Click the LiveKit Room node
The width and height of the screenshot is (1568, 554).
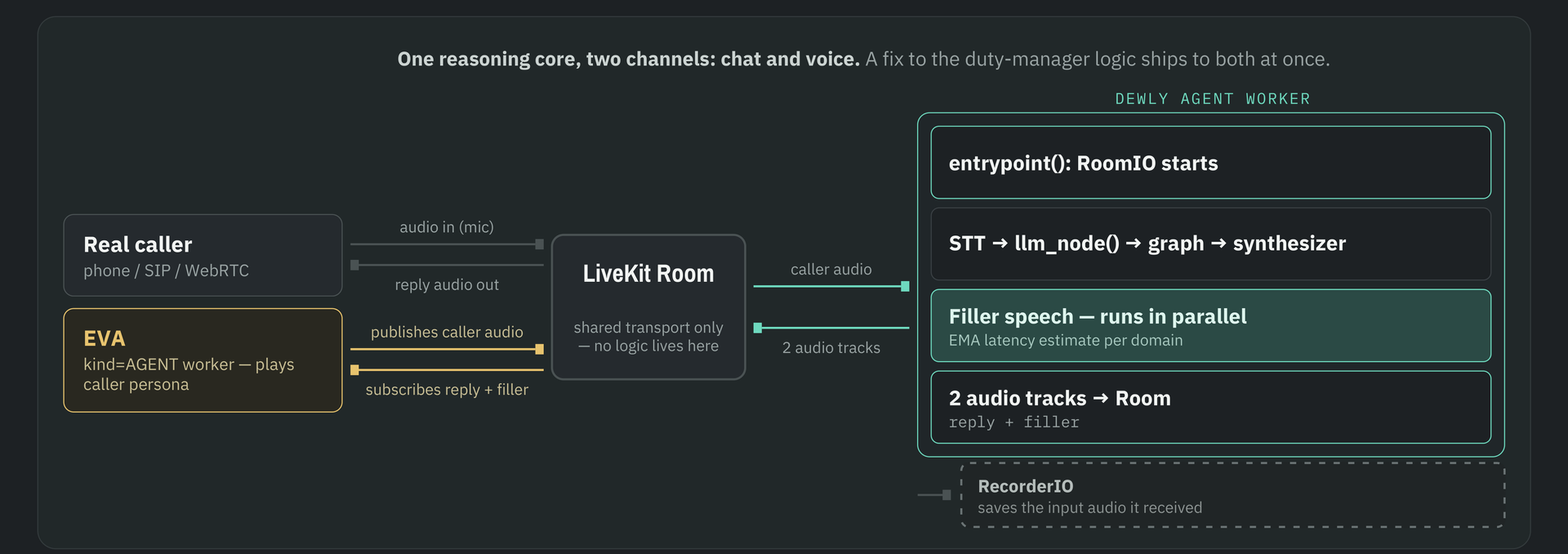[x=648, y=307]
